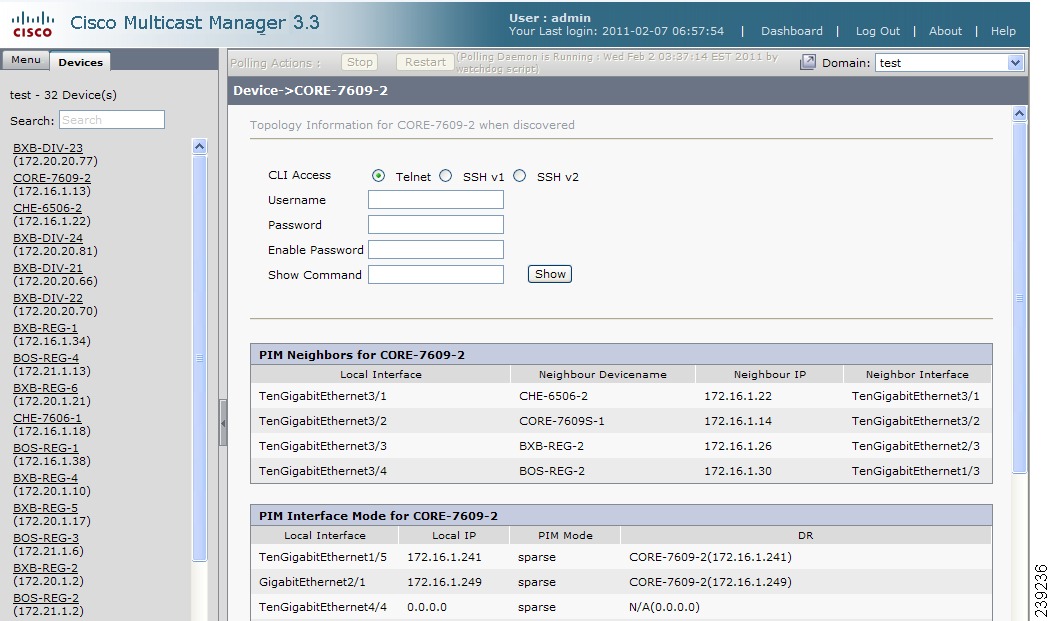Click the Username input field
This screenshot has height=621, width=1051.
click(435, 199)
